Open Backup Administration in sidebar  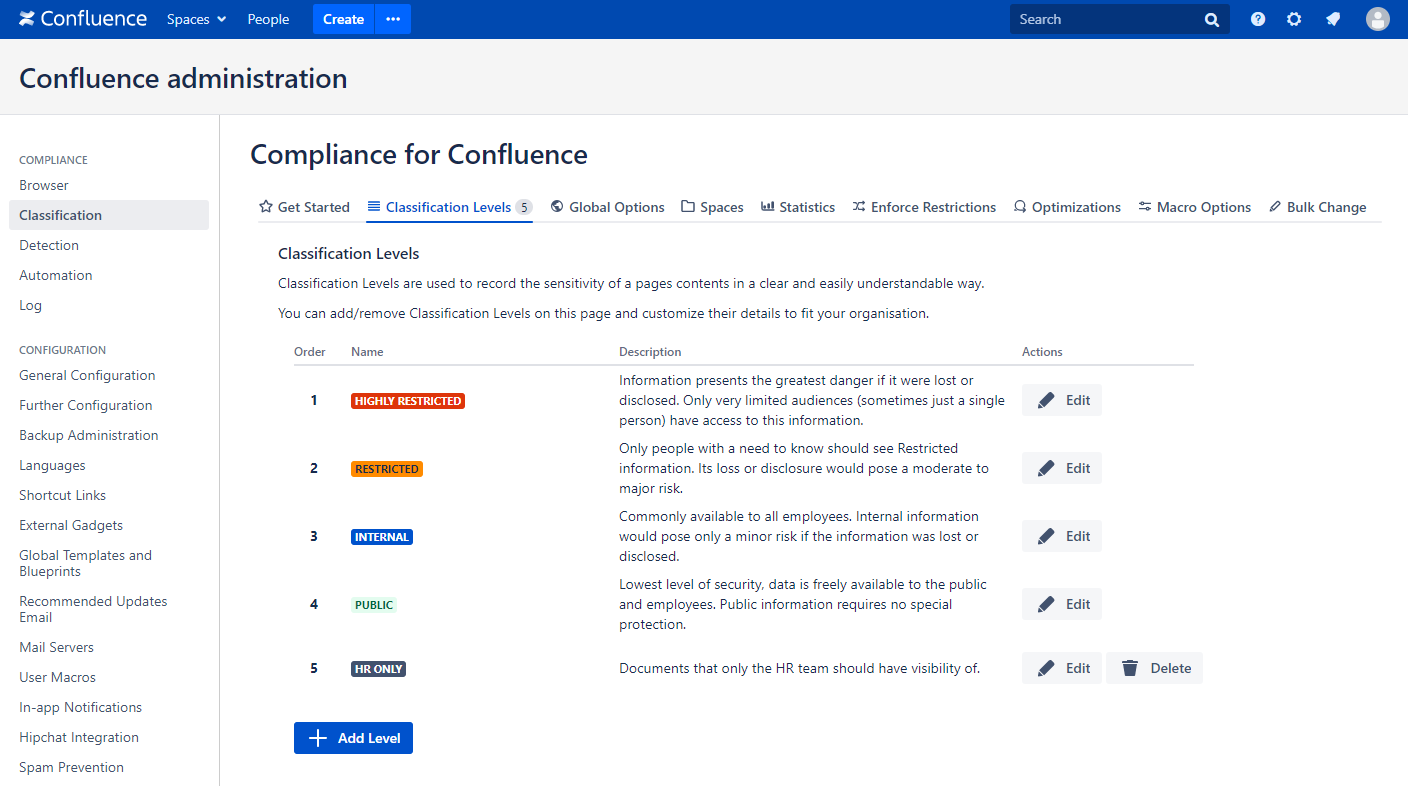point(89,435)
